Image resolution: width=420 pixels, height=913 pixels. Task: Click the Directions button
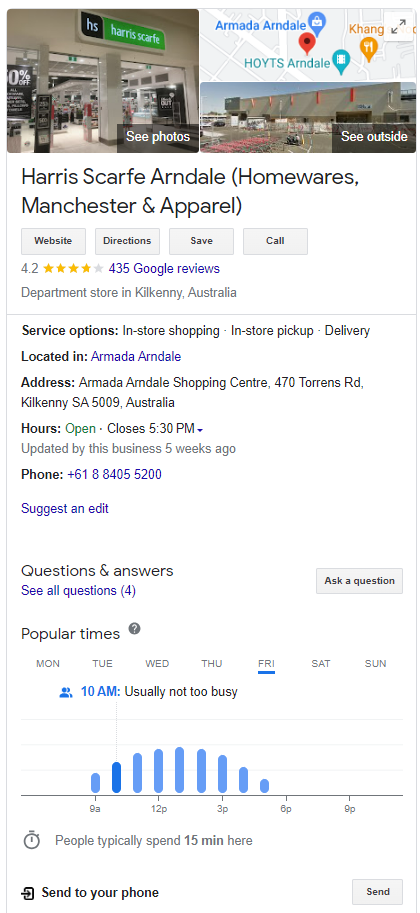(127, 241)
